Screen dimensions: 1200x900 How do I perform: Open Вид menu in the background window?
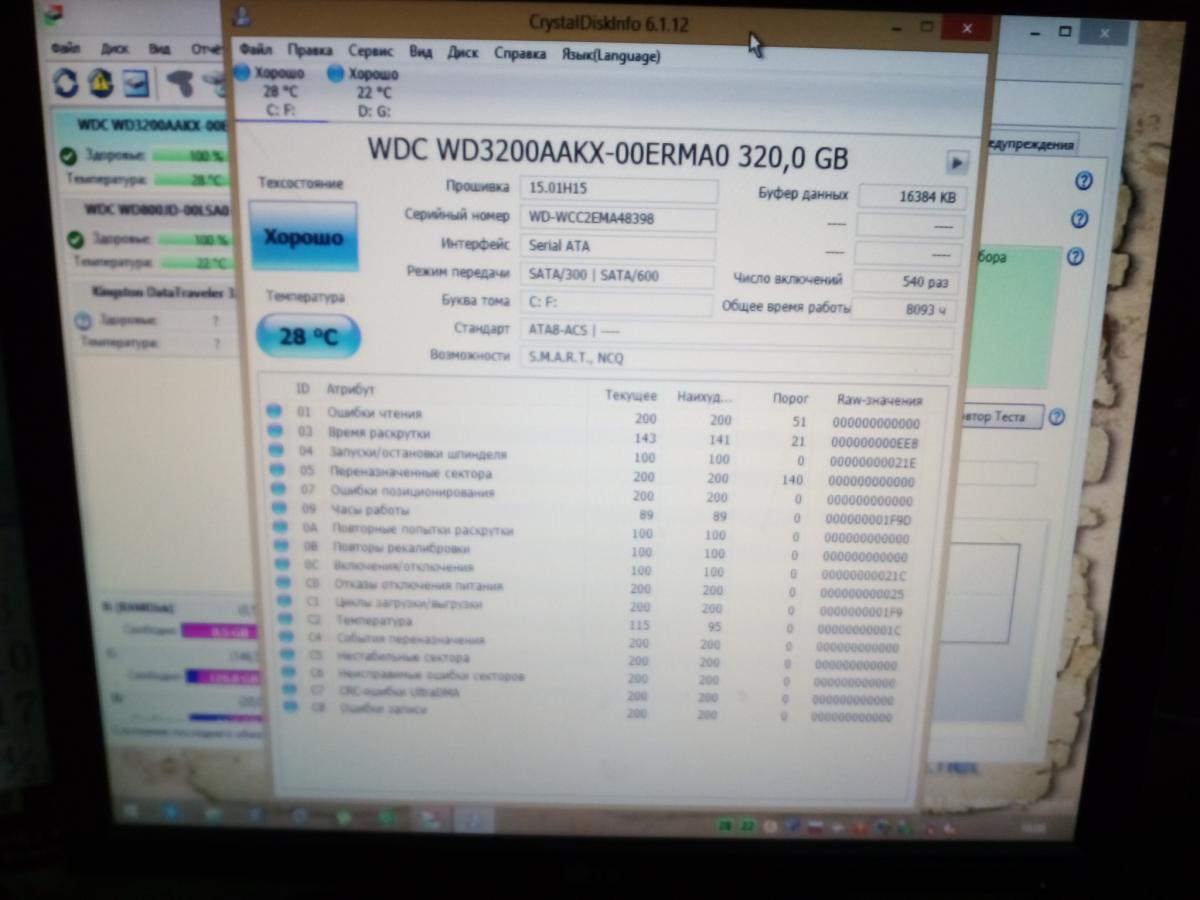[x=160, y=48]
